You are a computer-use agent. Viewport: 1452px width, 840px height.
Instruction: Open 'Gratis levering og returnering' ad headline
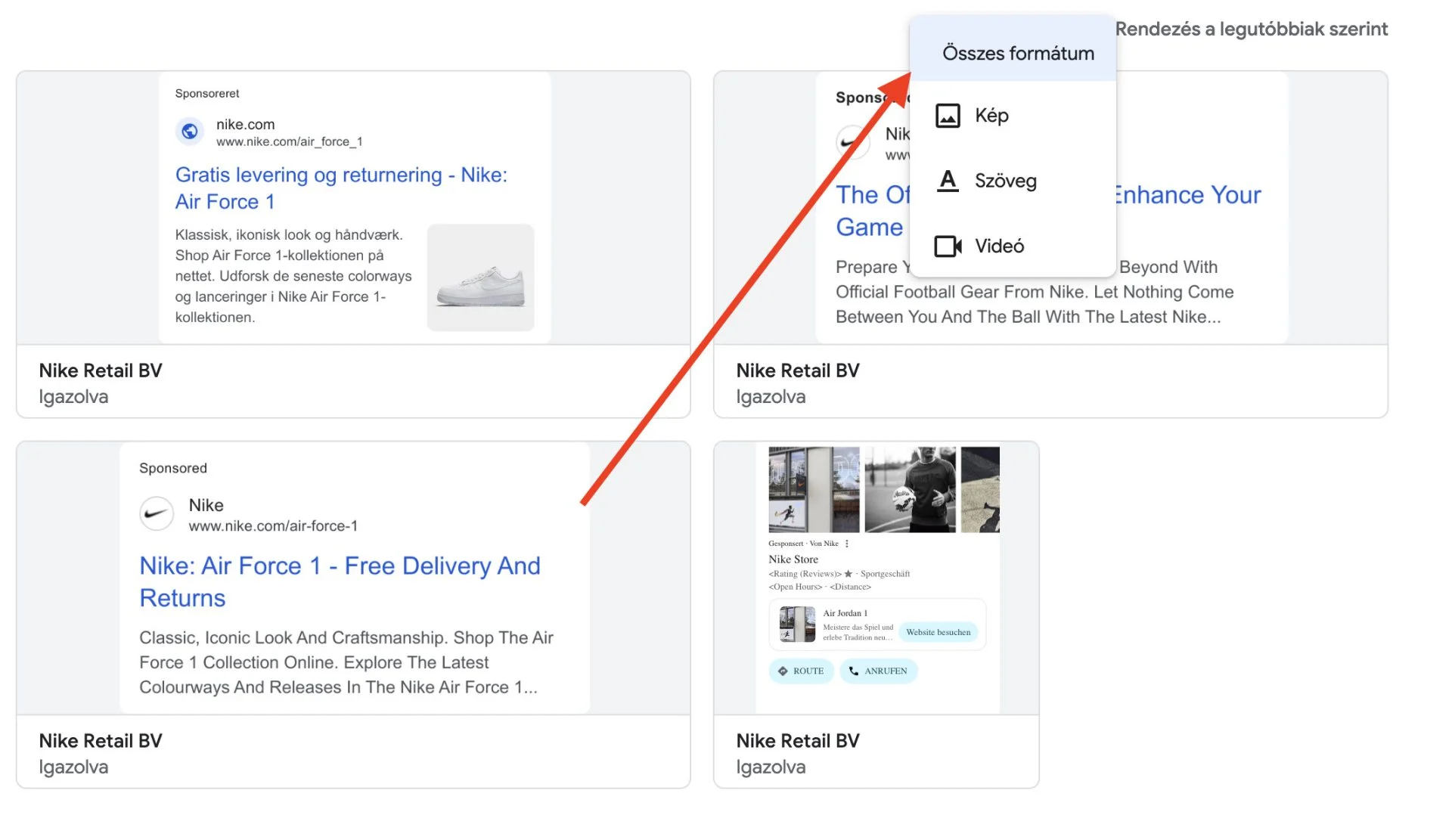tap(341, 188)
